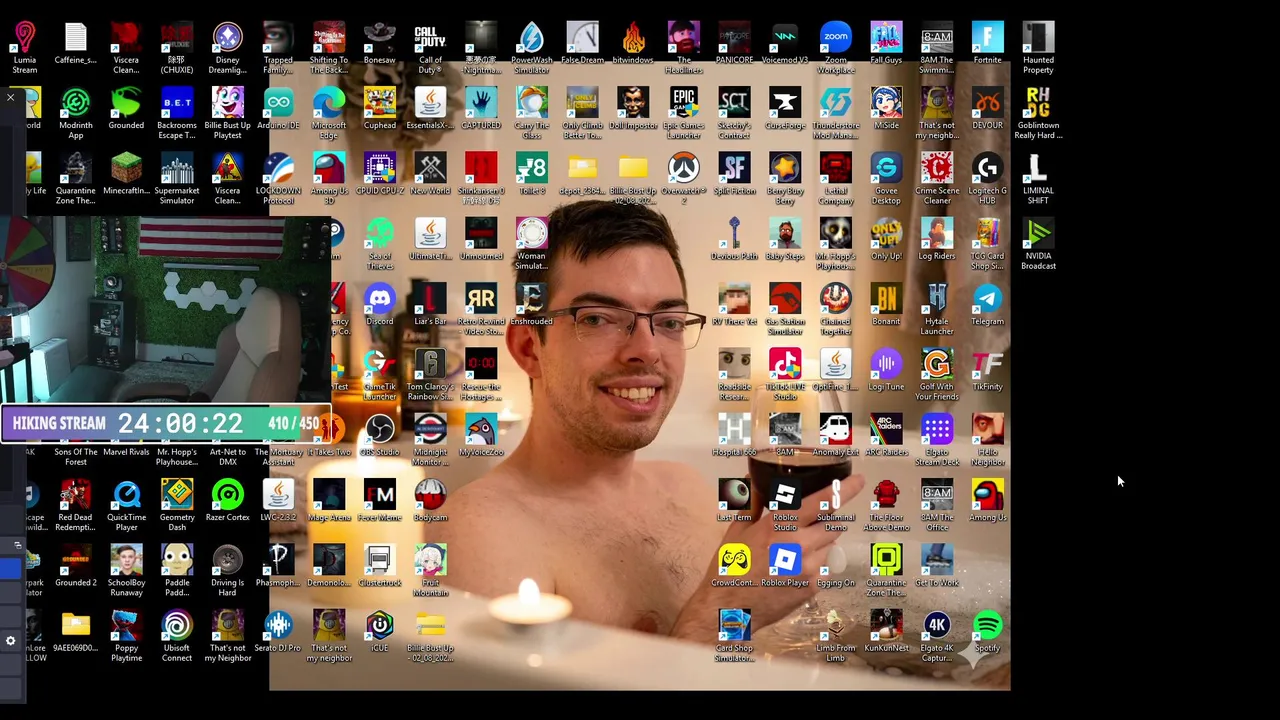Click the settings gear in left overlay
This screenshot has width=1280, height=720.
point(11,641)
